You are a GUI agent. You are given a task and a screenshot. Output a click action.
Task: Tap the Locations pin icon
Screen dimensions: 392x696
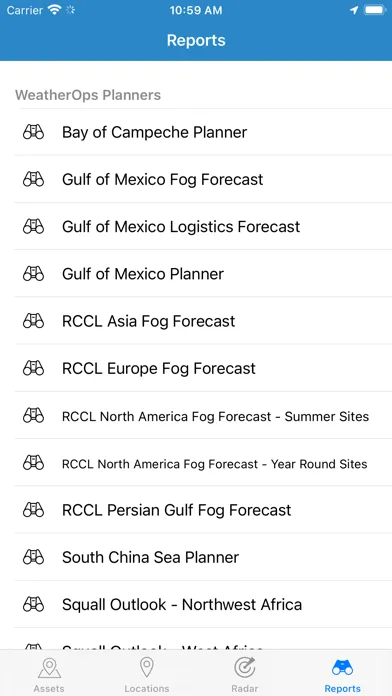click(147, 668)
